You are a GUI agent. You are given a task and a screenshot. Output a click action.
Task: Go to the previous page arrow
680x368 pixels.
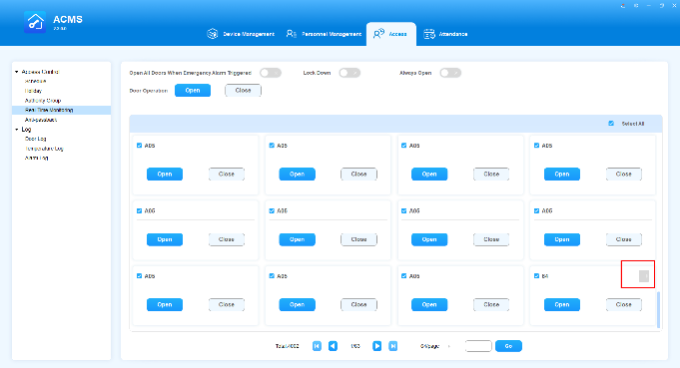(x=333, y=346)
